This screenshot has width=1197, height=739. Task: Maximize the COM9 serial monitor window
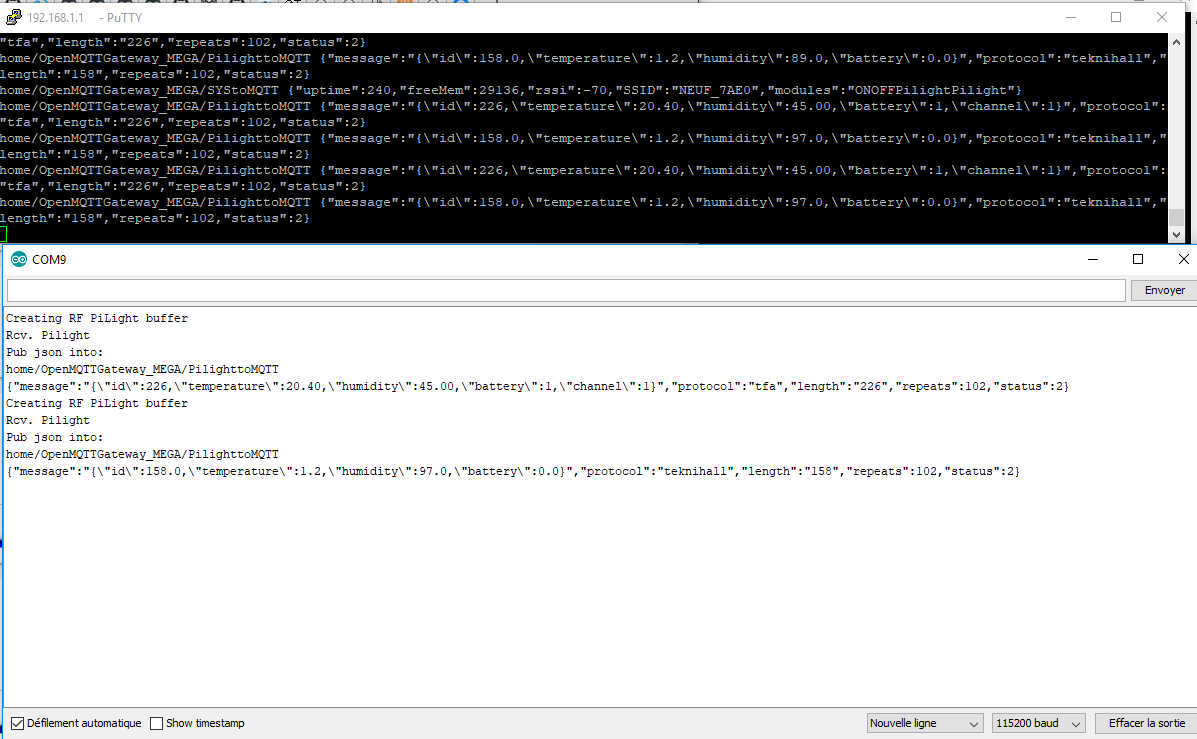[1138, 259]
